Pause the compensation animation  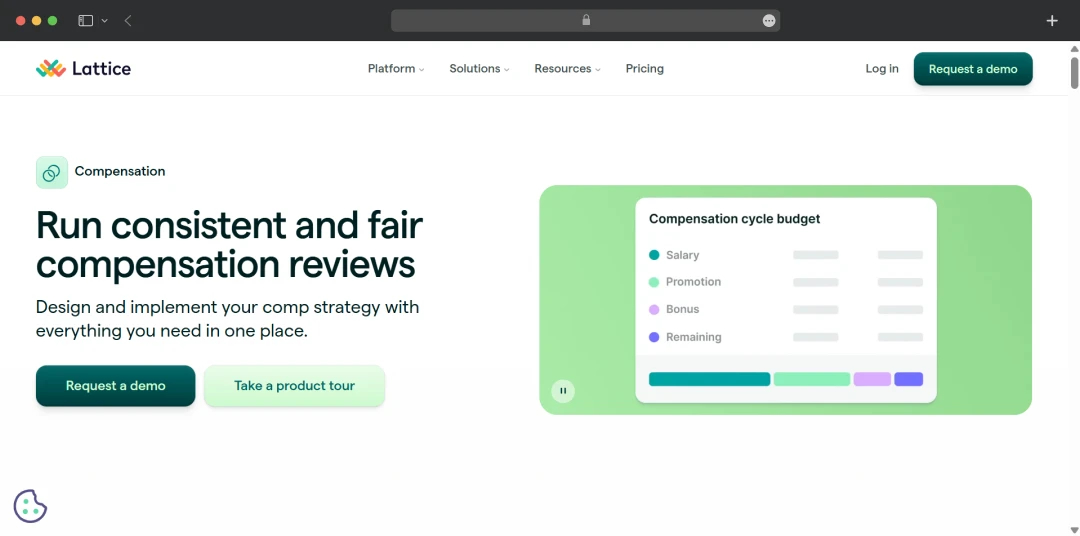click(563, 391)
